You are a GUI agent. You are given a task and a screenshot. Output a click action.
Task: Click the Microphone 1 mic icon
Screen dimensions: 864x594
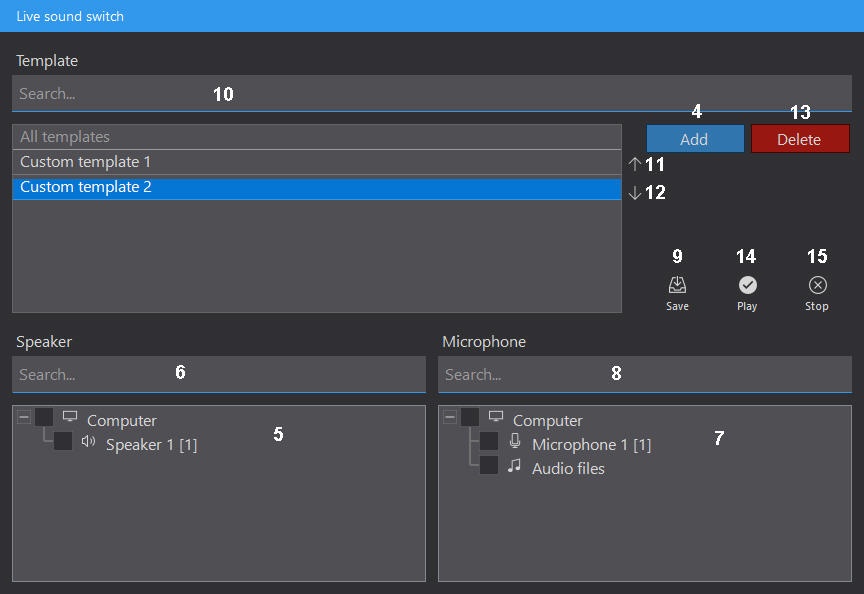click(515, 441)
